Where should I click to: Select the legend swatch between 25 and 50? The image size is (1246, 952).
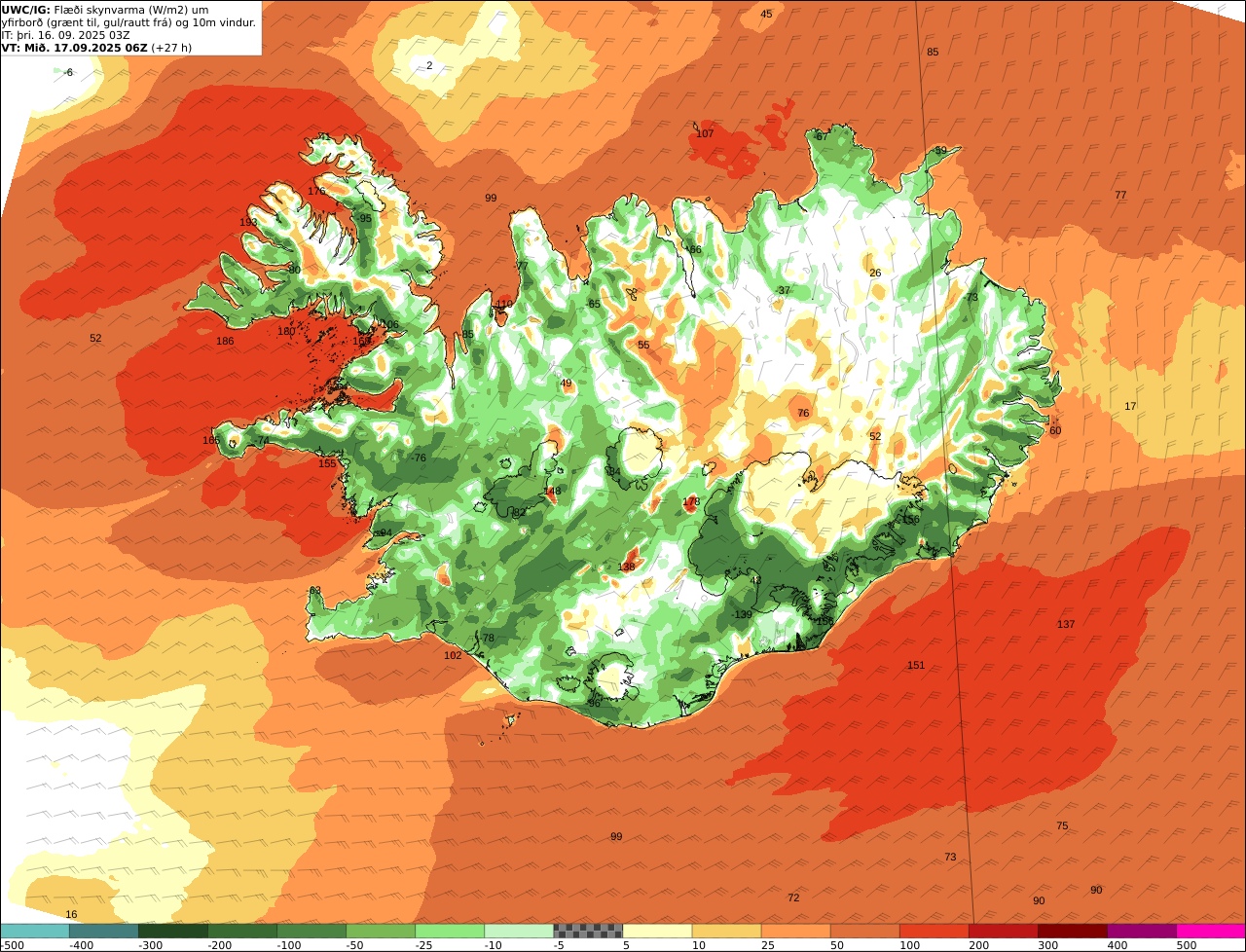tap(795, 931)
